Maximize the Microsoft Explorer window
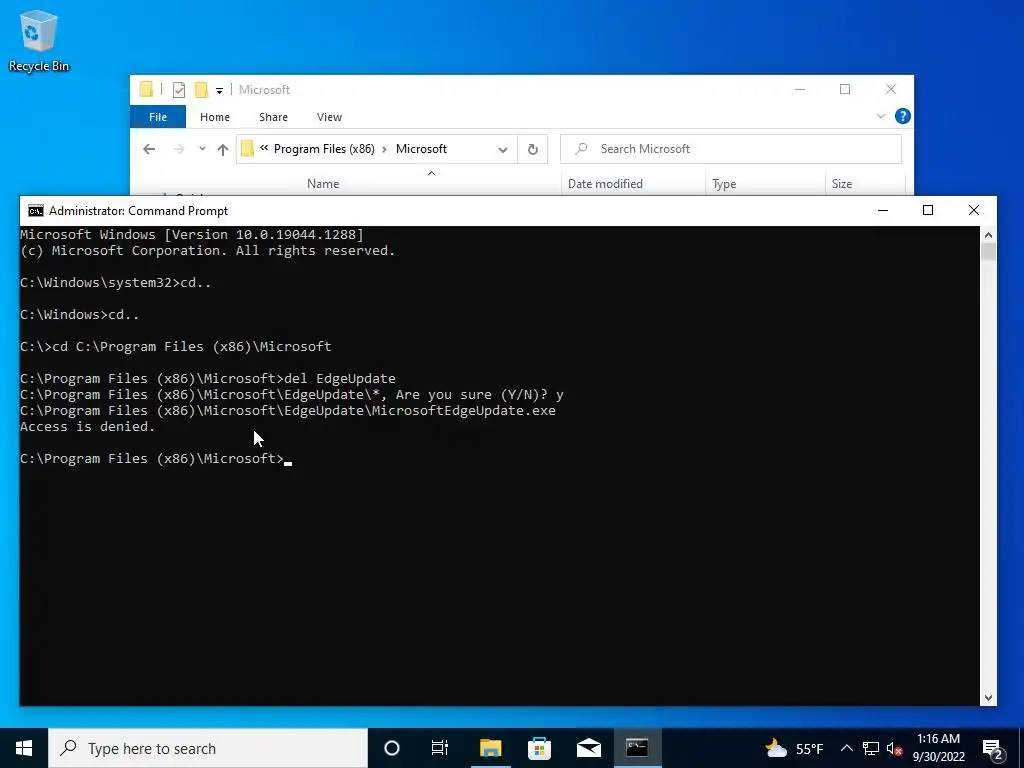 (x=845, y=89)
